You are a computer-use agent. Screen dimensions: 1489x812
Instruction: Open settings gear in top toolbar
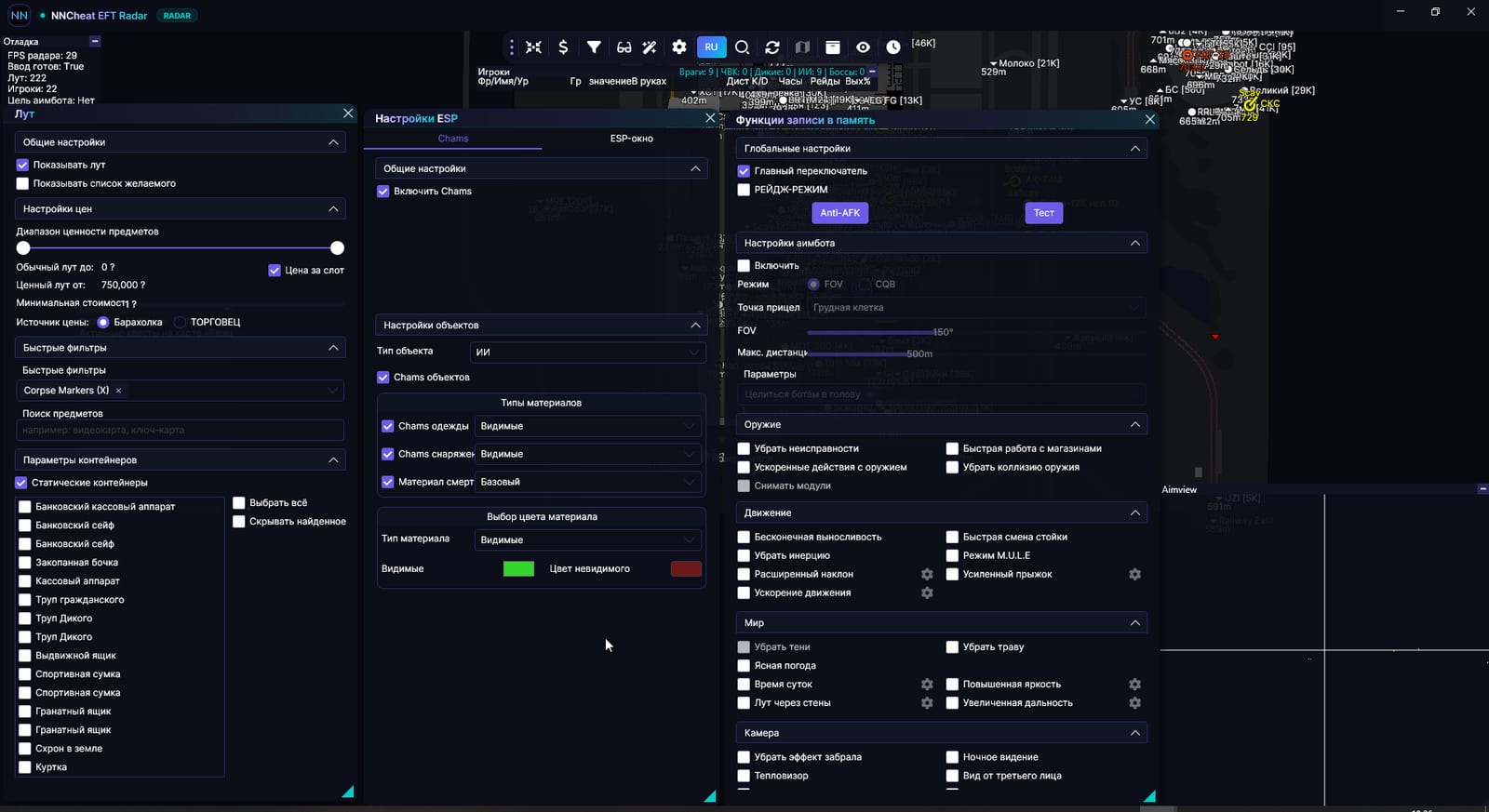679,47
